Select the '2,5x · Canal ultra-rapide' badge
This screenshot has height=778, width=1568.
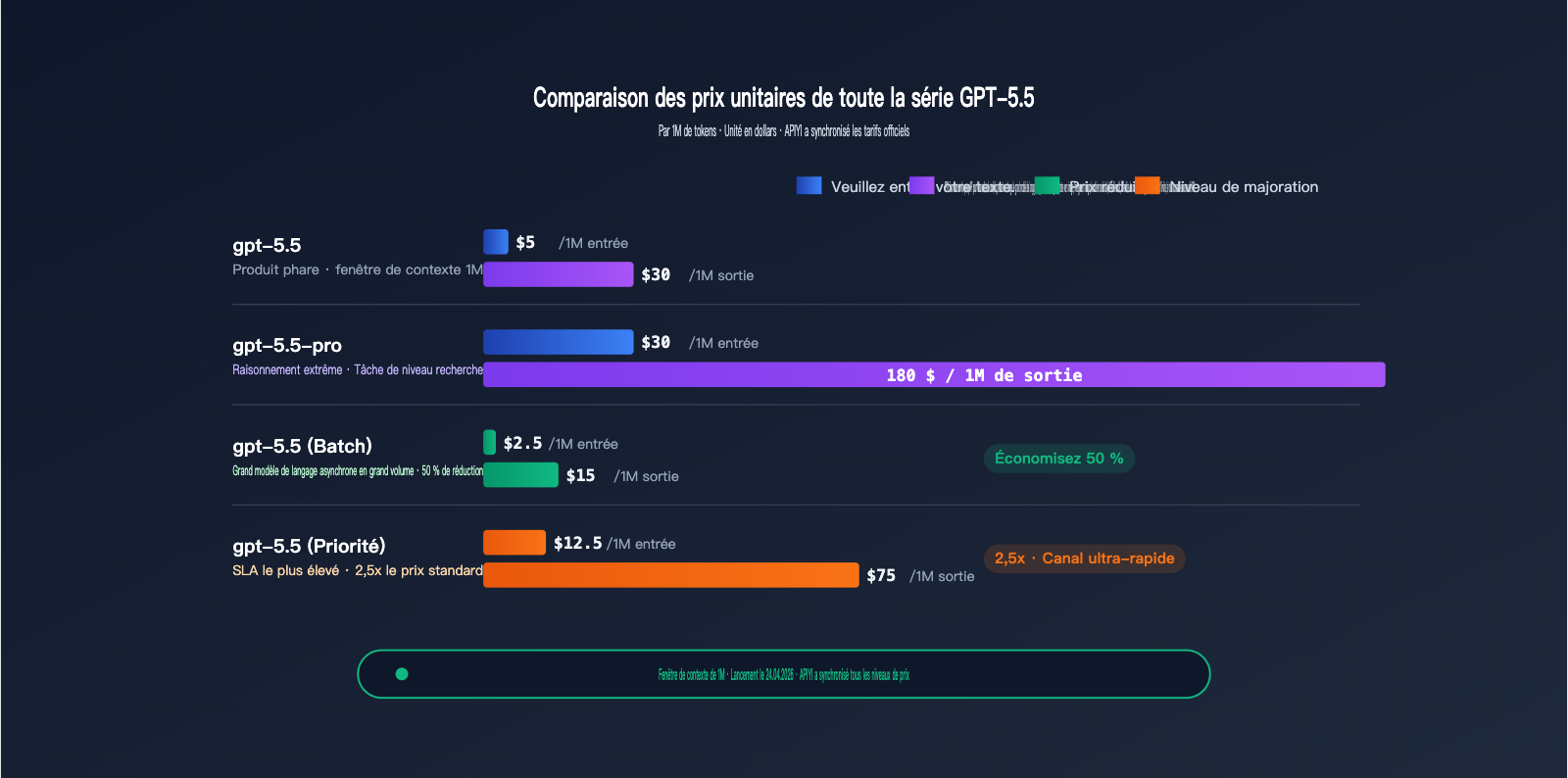click(x=1085, y=559)
